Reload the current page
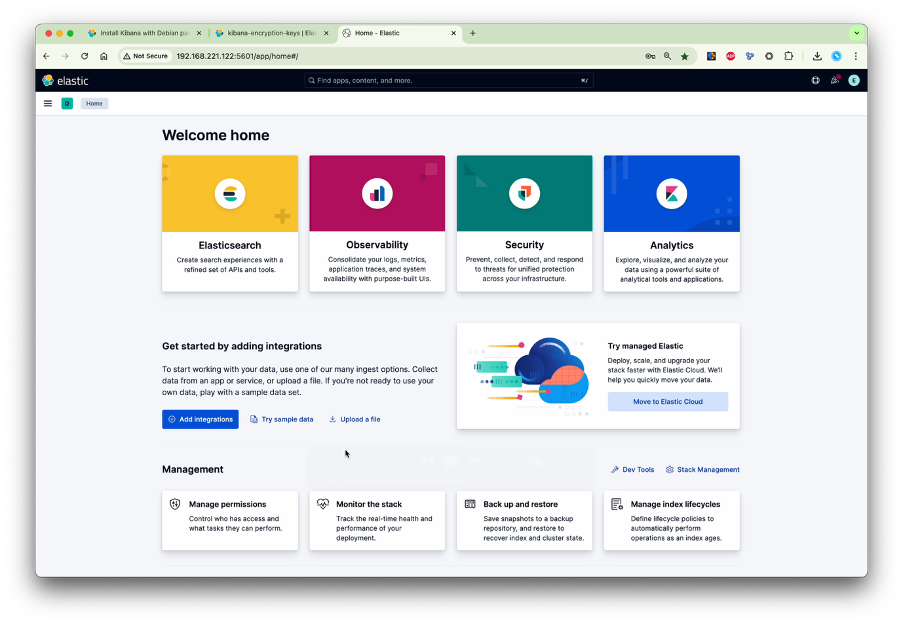 [x=85, y=56]
